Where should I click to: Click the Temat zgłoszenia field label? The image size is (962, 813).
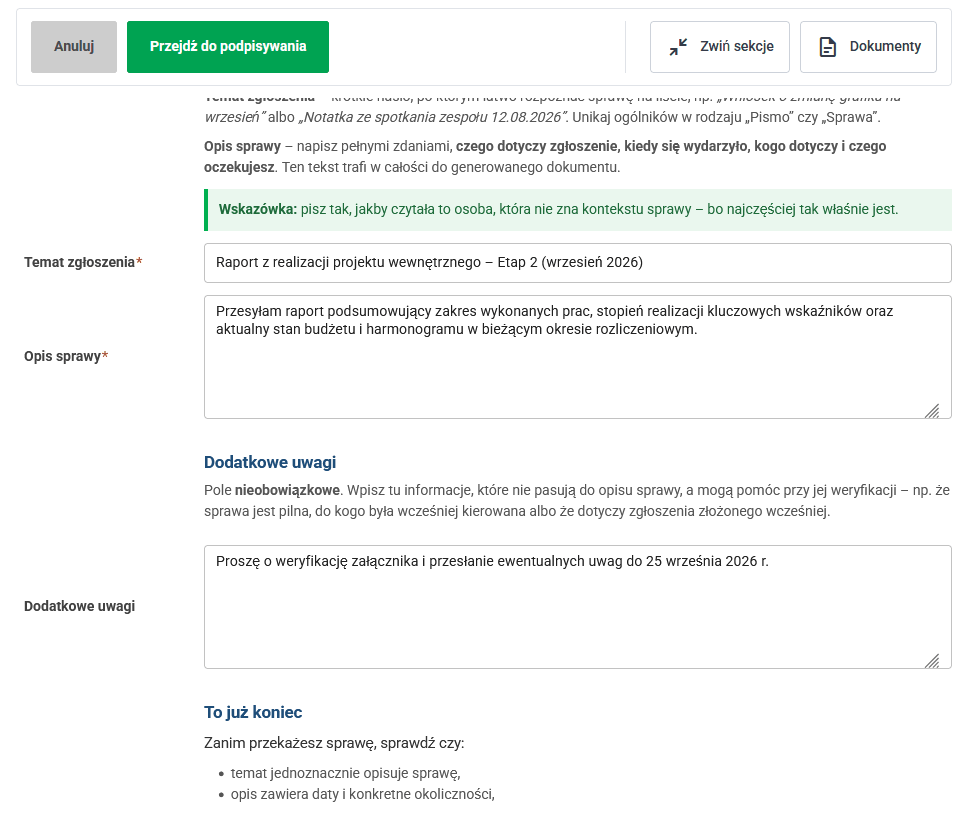[83, 263]
